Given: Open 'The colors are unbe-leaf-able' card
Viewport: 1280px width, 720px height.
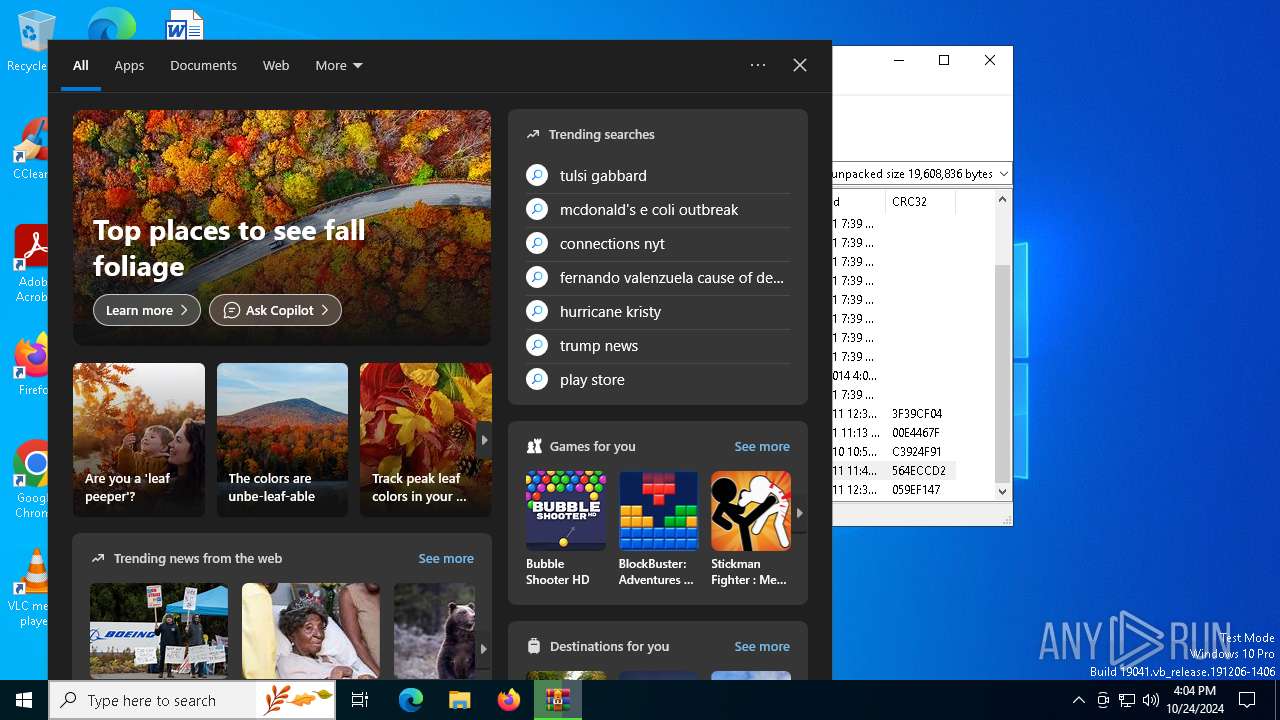Looking at the screenshot, I should [282, 440].
